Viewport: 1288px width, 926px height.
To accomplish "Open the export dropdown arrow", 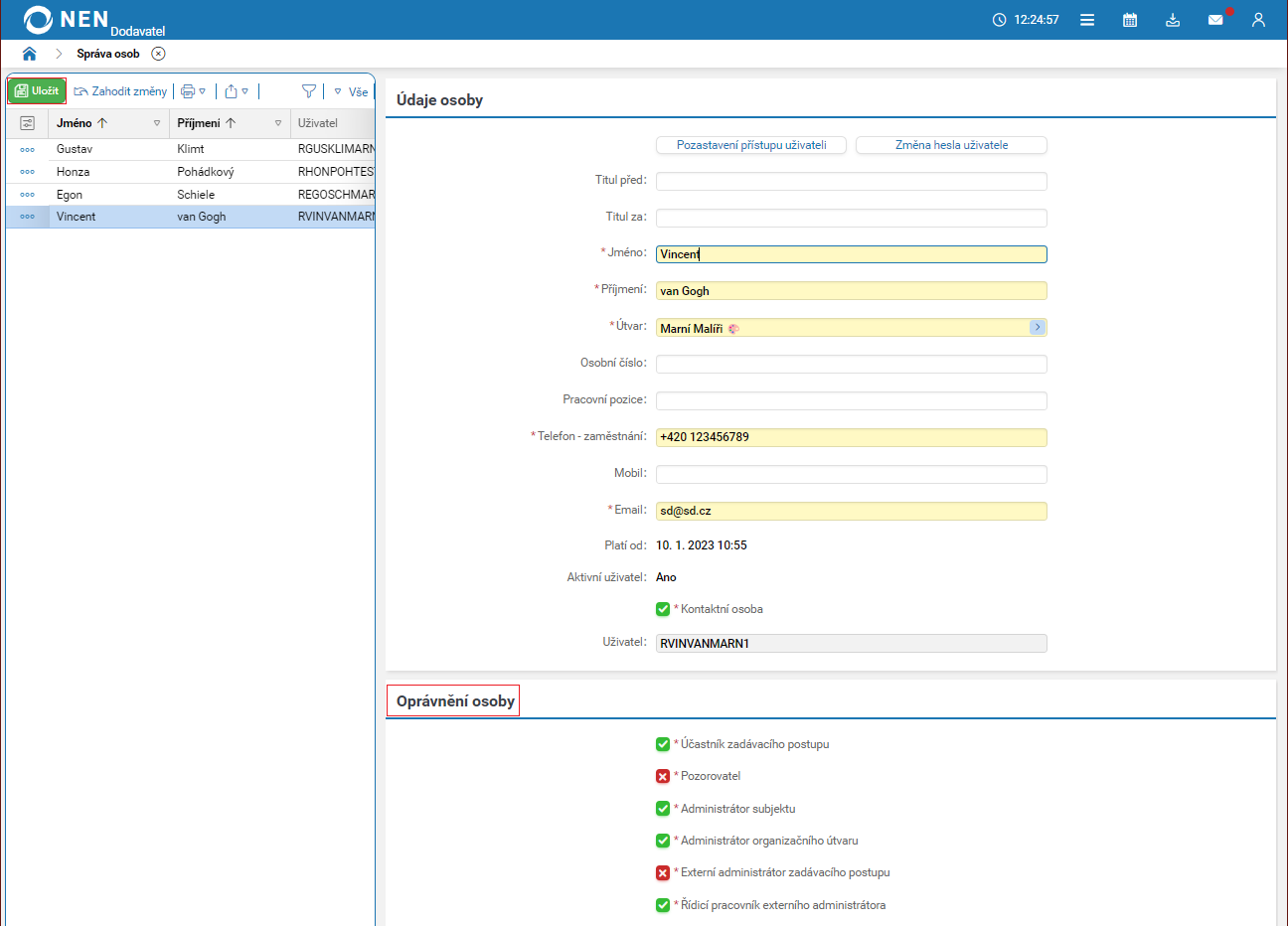I will point(245,91).
